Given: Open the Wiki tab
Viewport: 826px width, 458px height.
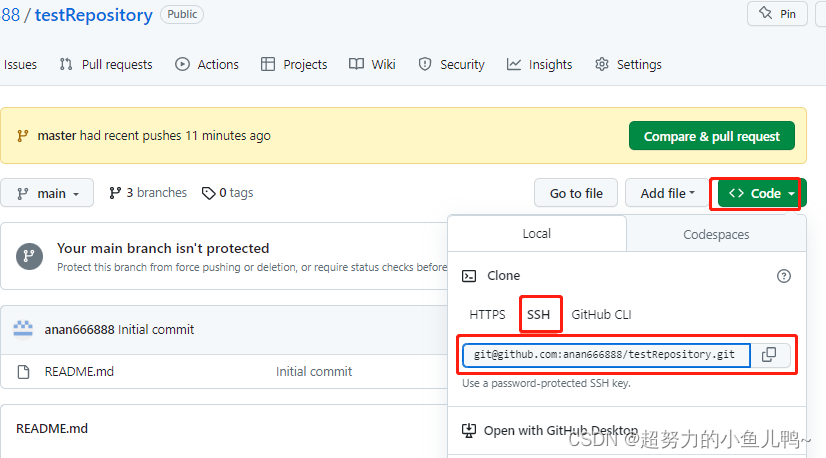Looking at the screenshot, I should pyautogui.click(x=372, y=64).
